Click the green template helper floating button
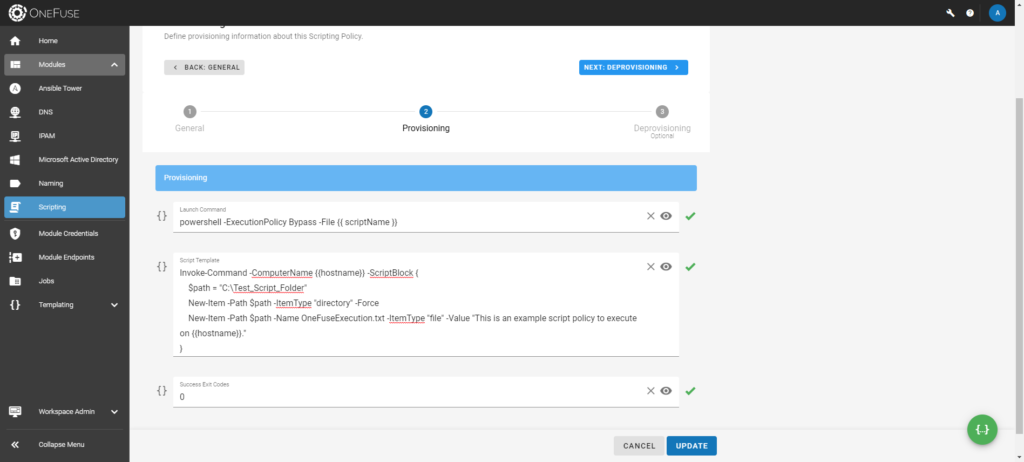This screenshot has width=1024, height=462. pos(983,429)
